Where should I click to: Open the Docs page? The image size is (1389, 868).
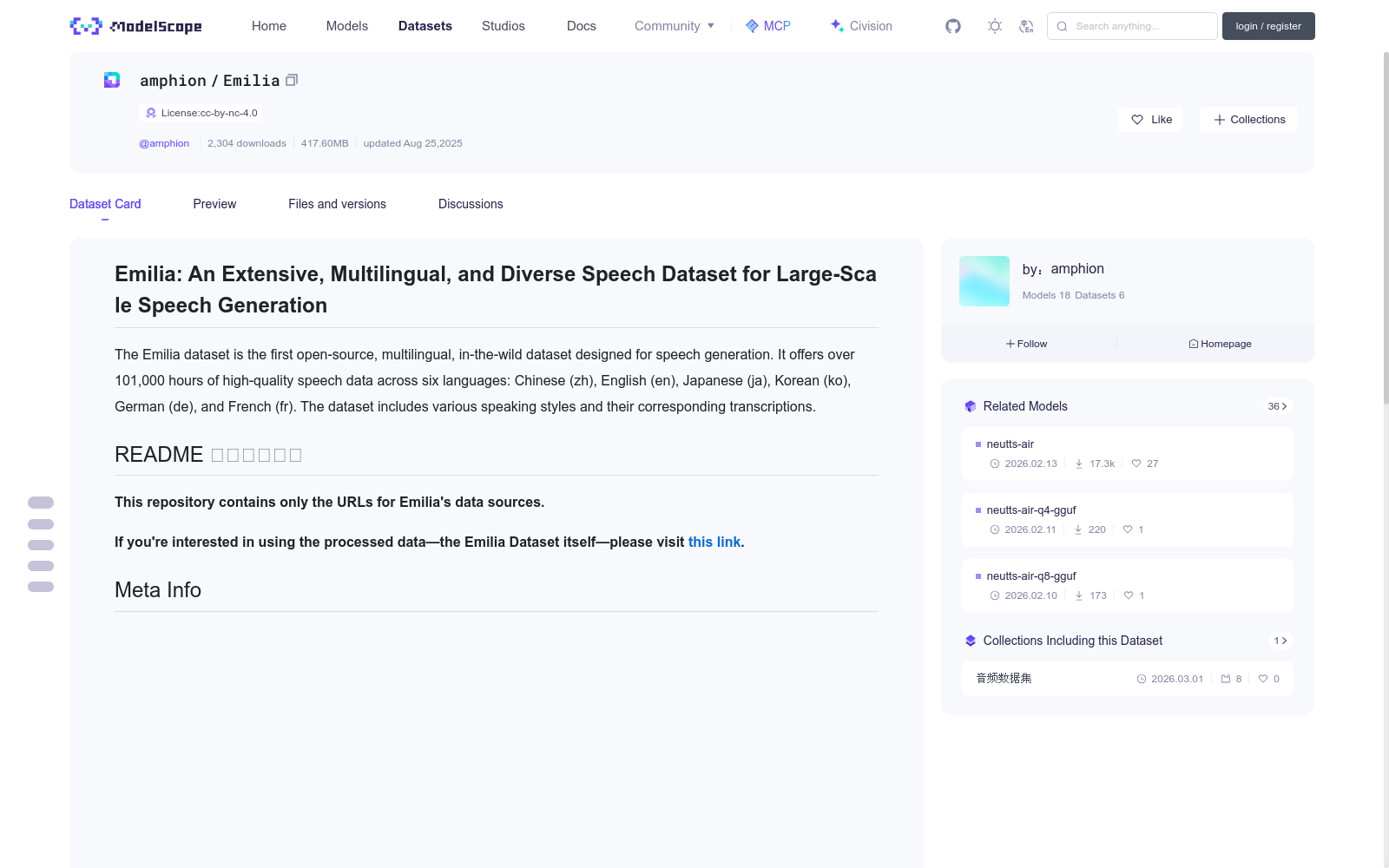[582, 26]
